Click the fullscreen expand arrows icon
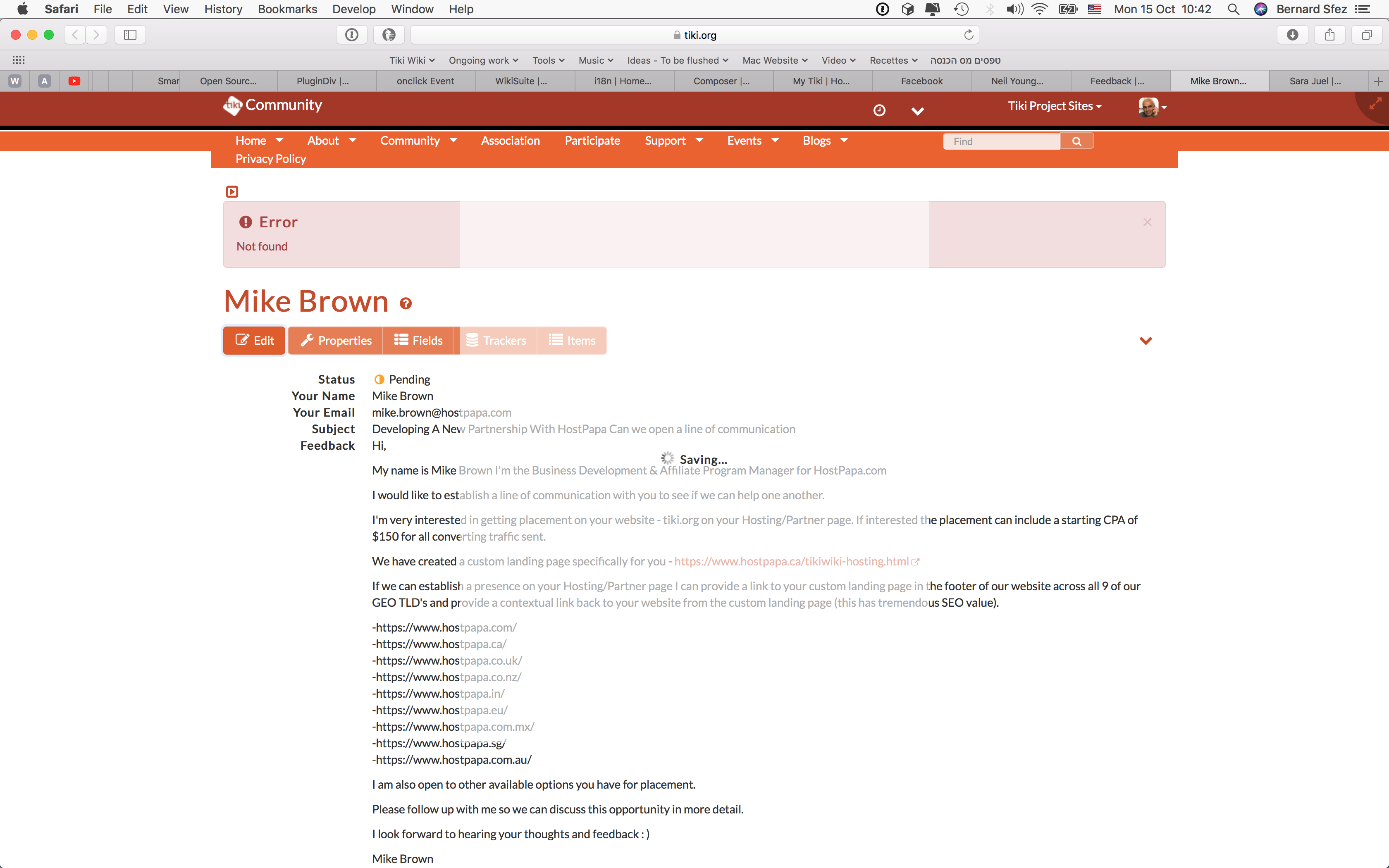This screenshot has width=1389, height=868. click(x=1375, y=104)
